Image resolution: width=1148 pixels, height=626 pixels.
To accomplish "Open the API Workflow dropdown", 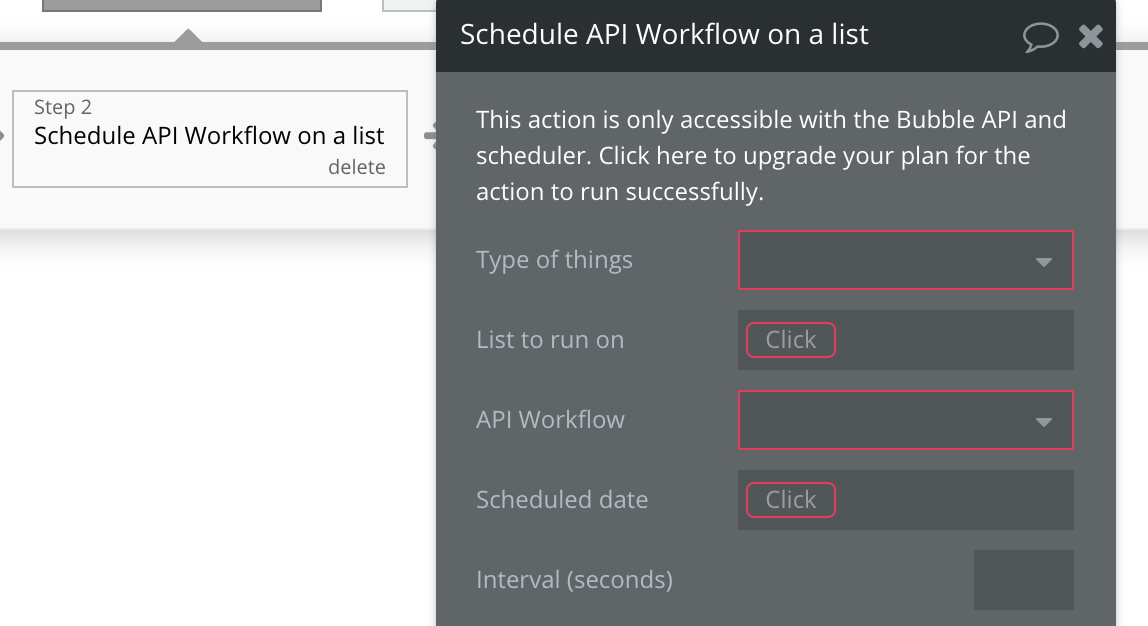I will pyautogui.click(x=905, y=420).
